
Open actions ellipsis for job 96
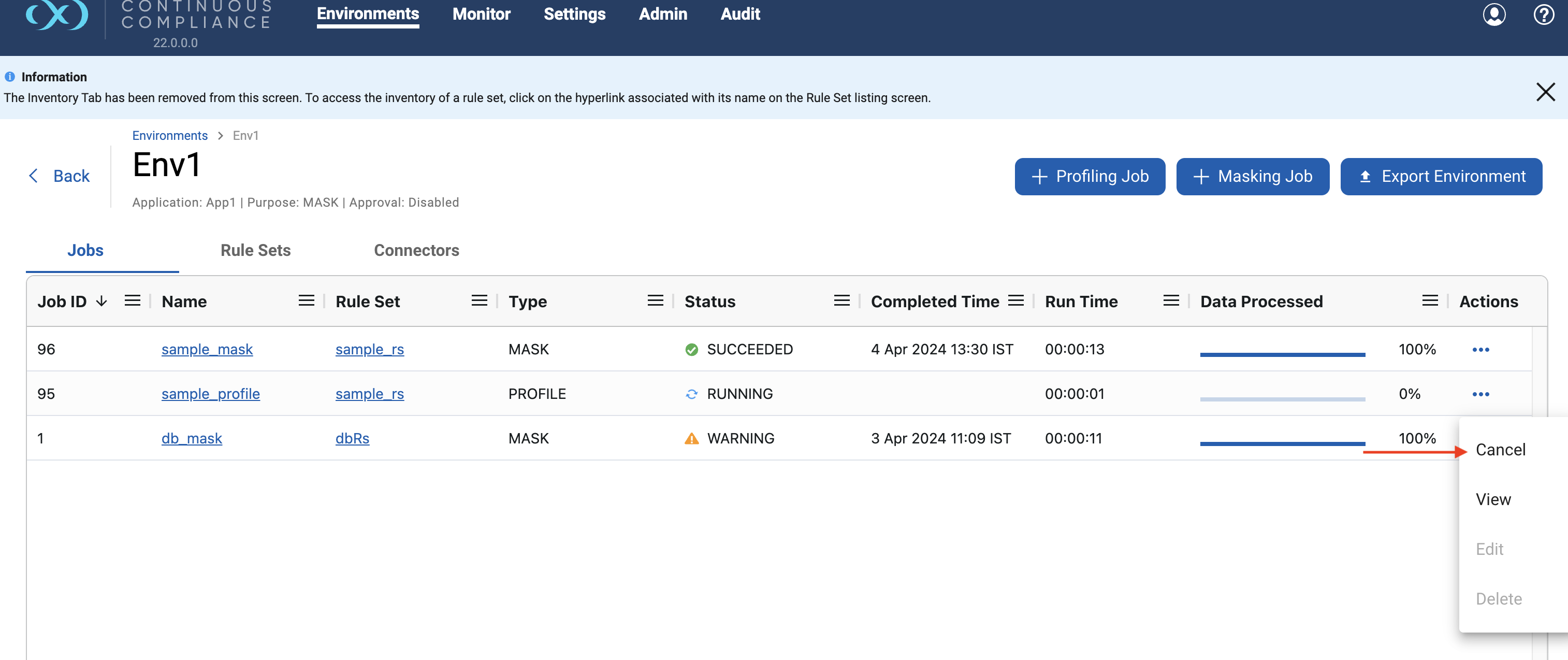1480,350
